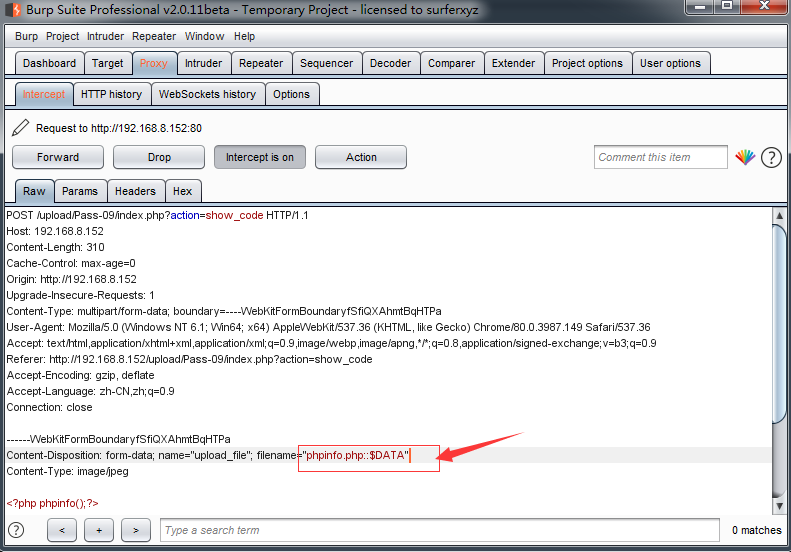Switch to the Extender tab
The height and width of the screenshot is (552, 791).
click(514, 64)
